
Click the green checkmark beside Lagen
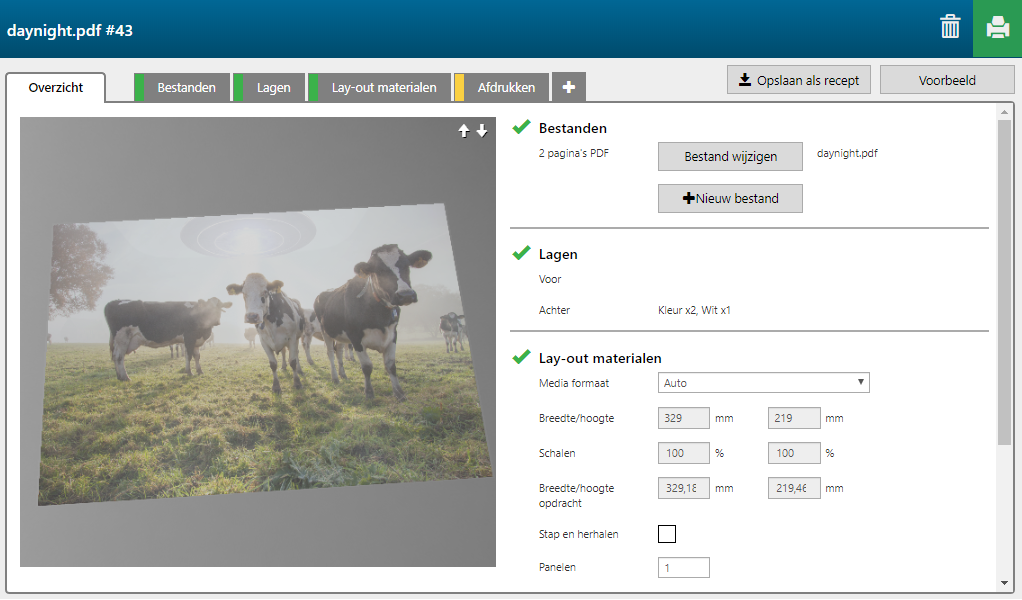coord(521,254)
